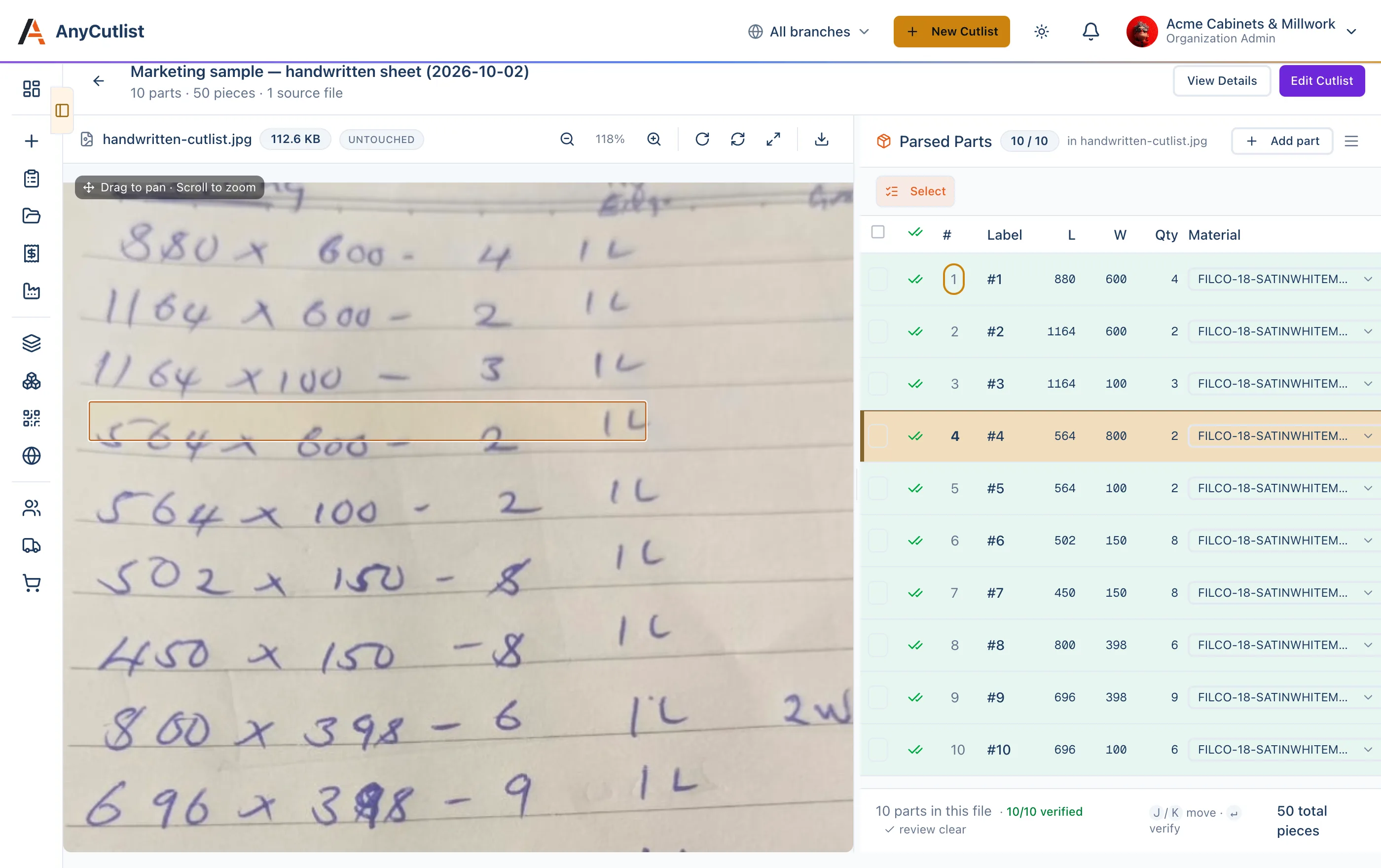Open the users icon in the sidebar

coord(31,508)
